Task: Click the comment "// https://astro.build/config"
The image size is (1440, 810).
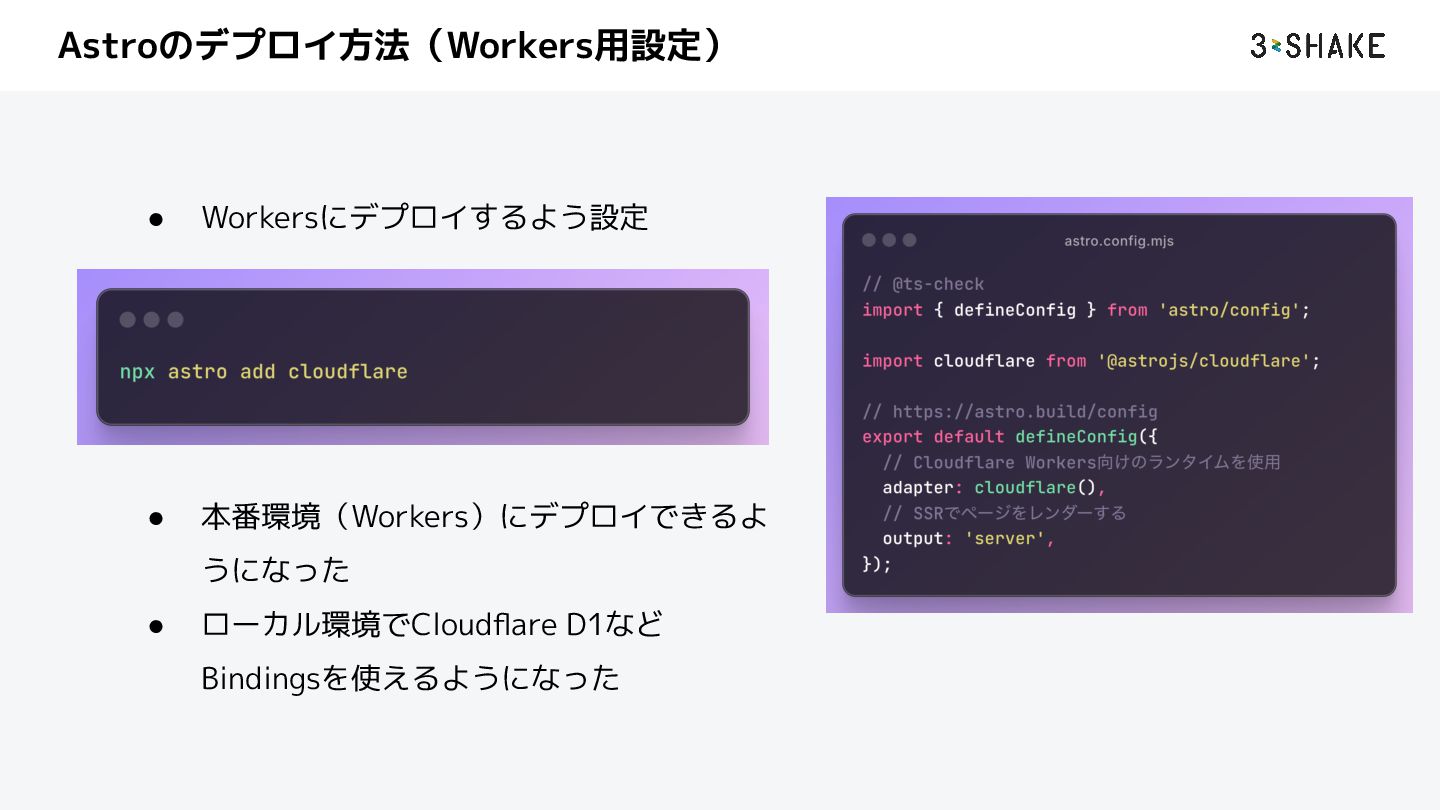Action: coord(1010,411)
